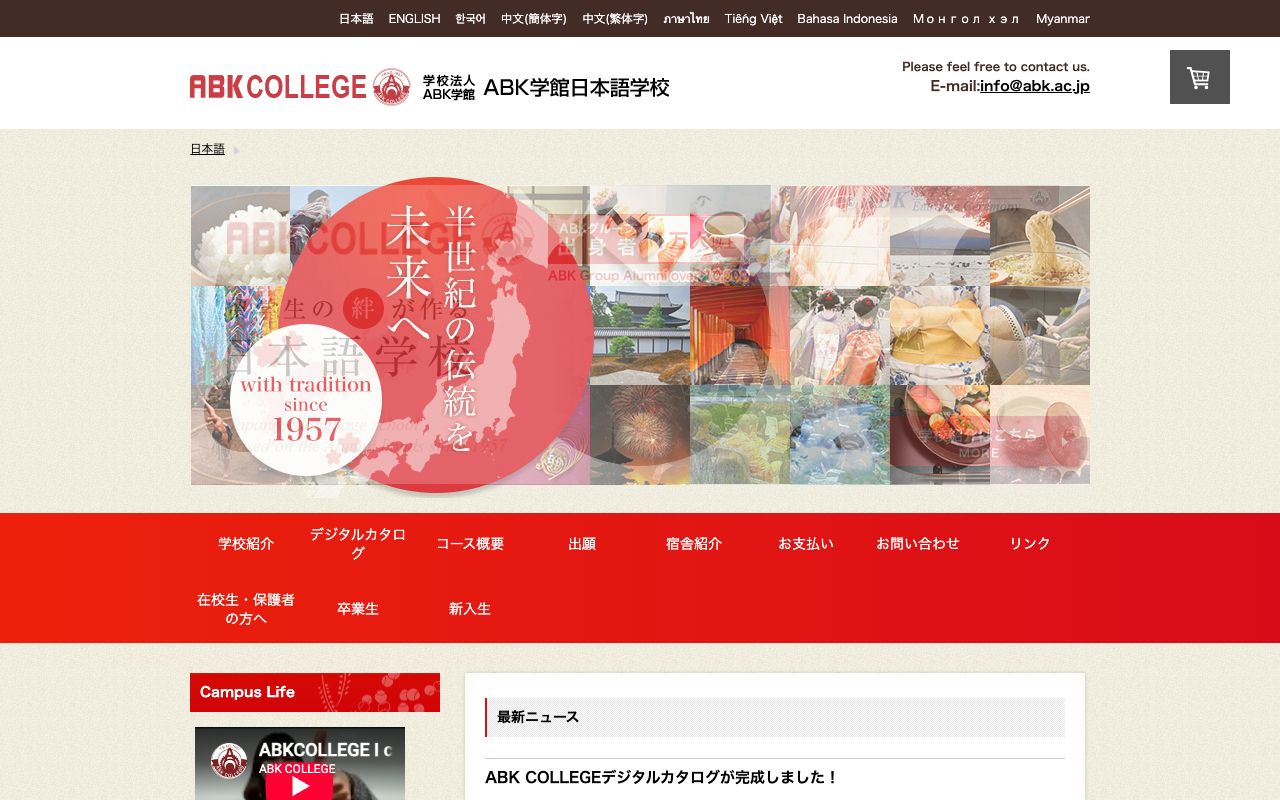Go to 宿舎紹介 page
The width and height of the screenshot is (1280, 800).
[694, 544]
